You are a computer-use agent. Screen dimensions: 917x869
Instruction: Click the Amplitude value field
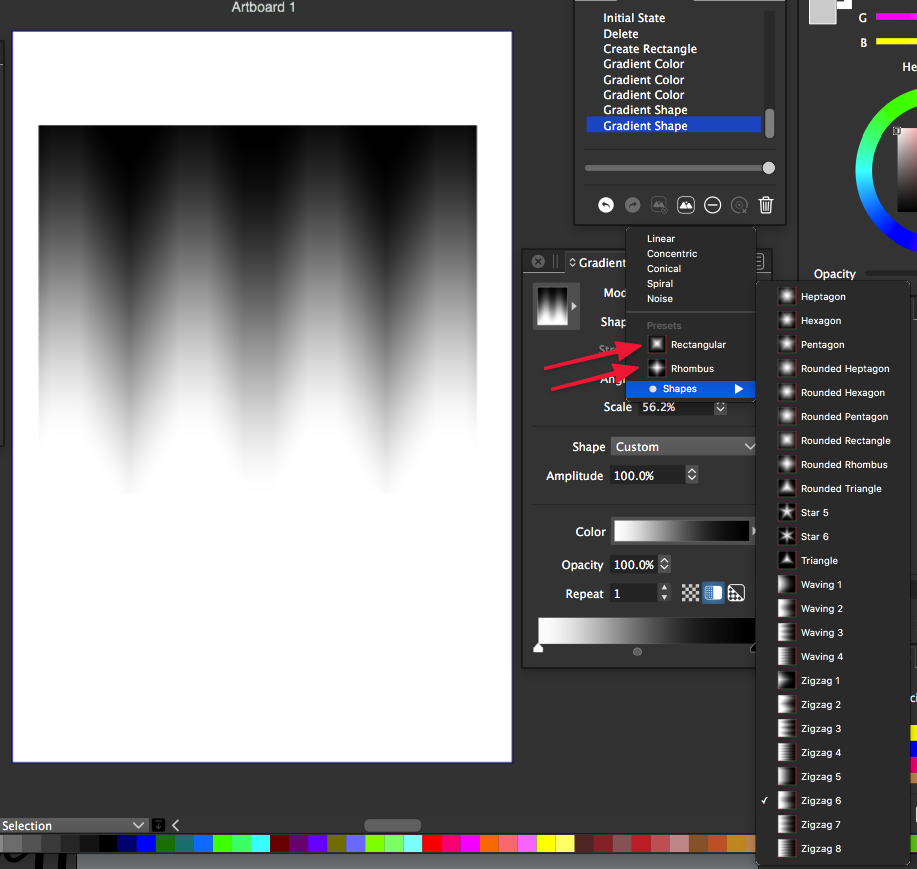click(x=645, y=476)
